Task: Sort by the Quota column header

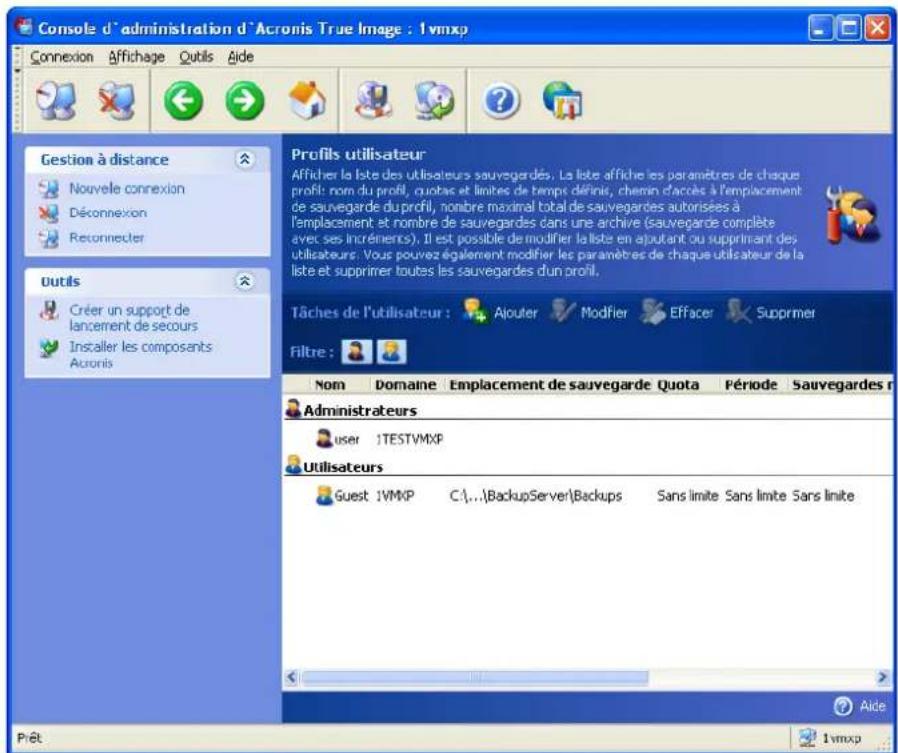Action: (678, 385)
